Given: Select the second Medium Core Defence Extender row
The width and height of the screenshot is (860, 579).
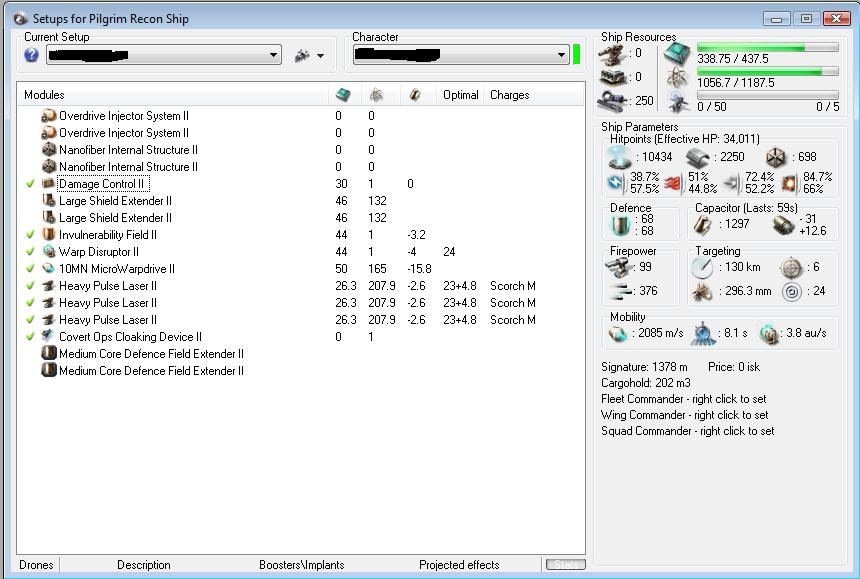Looking at the screenshot, I should tap(301, 371).
